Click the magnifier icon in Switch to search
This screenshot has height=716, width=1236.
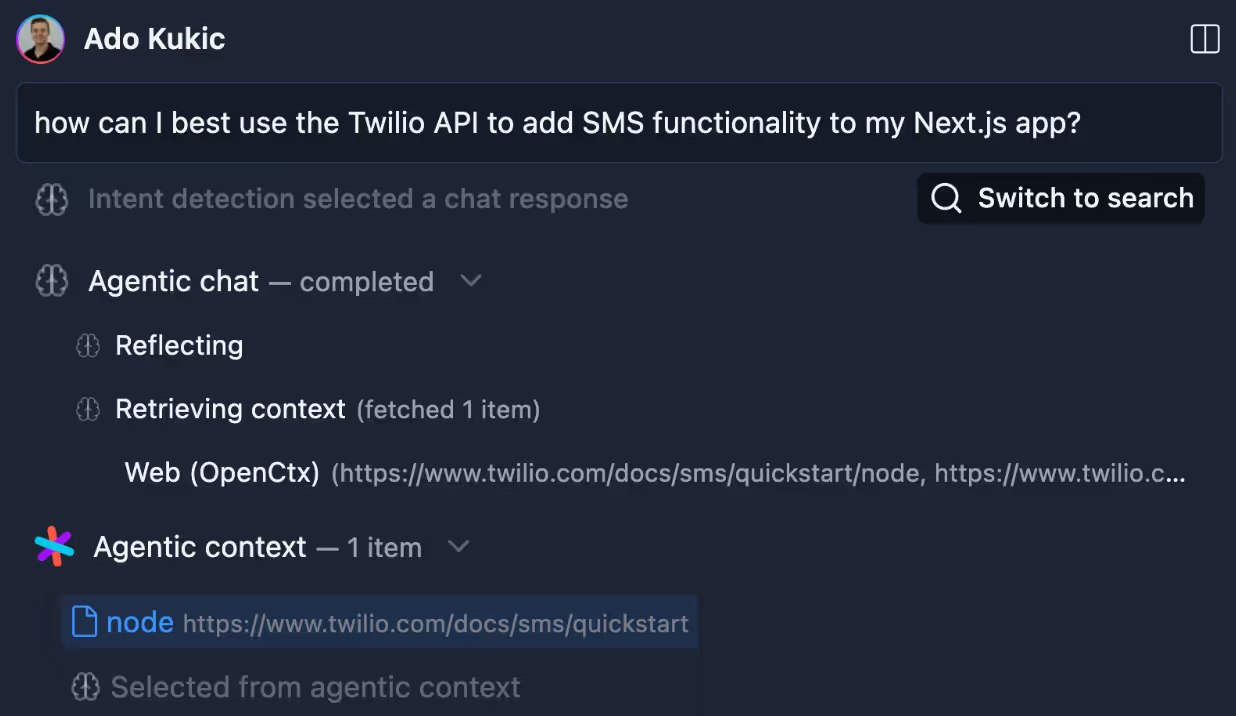pyautogui.click(x=945, y=198)
